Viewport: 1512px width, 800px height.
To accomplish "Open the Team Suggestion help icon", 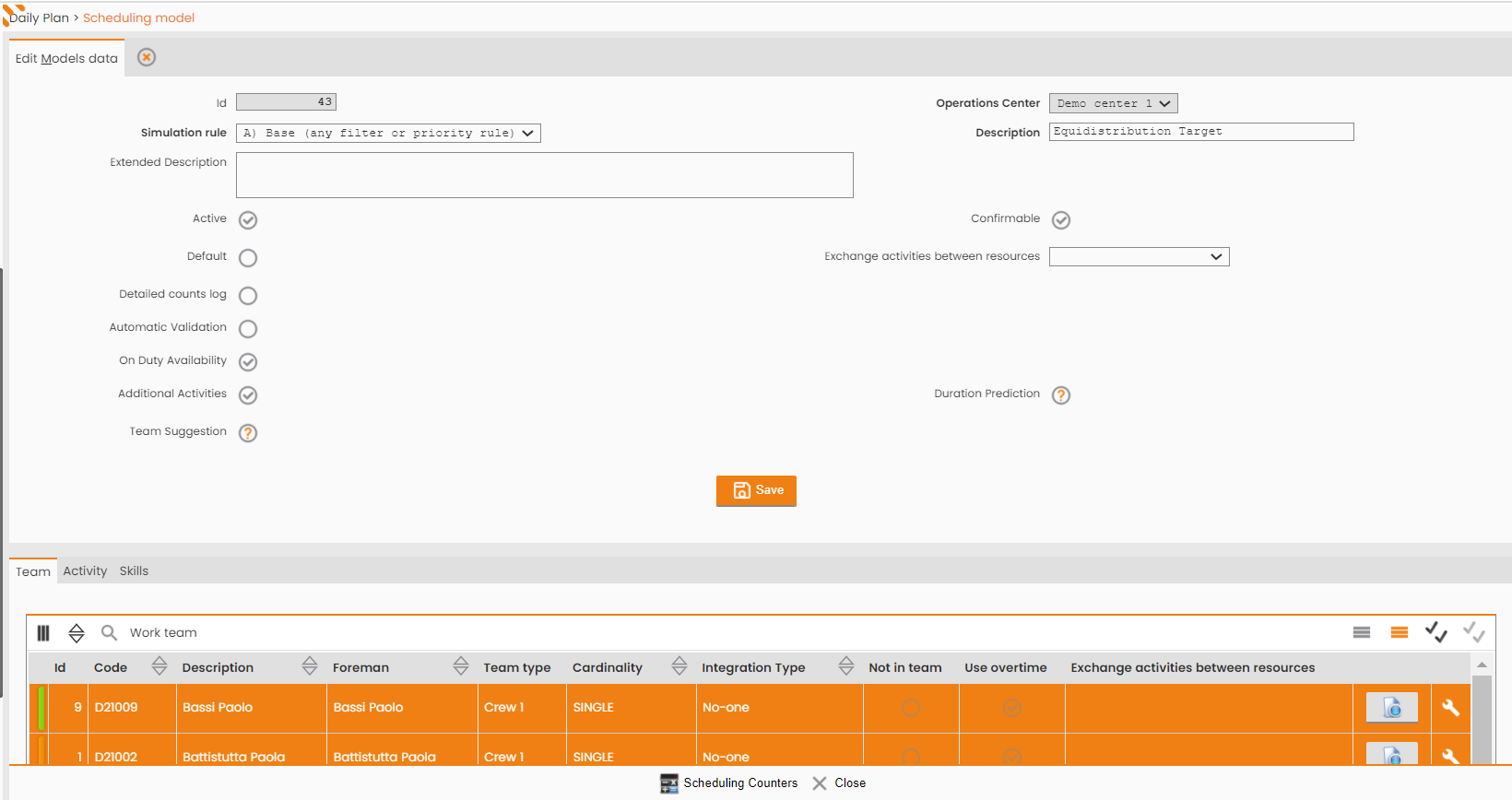I will coord(248,433).
